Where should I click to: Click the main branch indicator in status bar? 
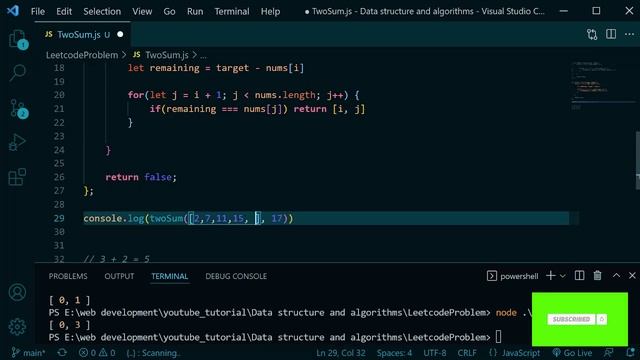click(29, 353)
